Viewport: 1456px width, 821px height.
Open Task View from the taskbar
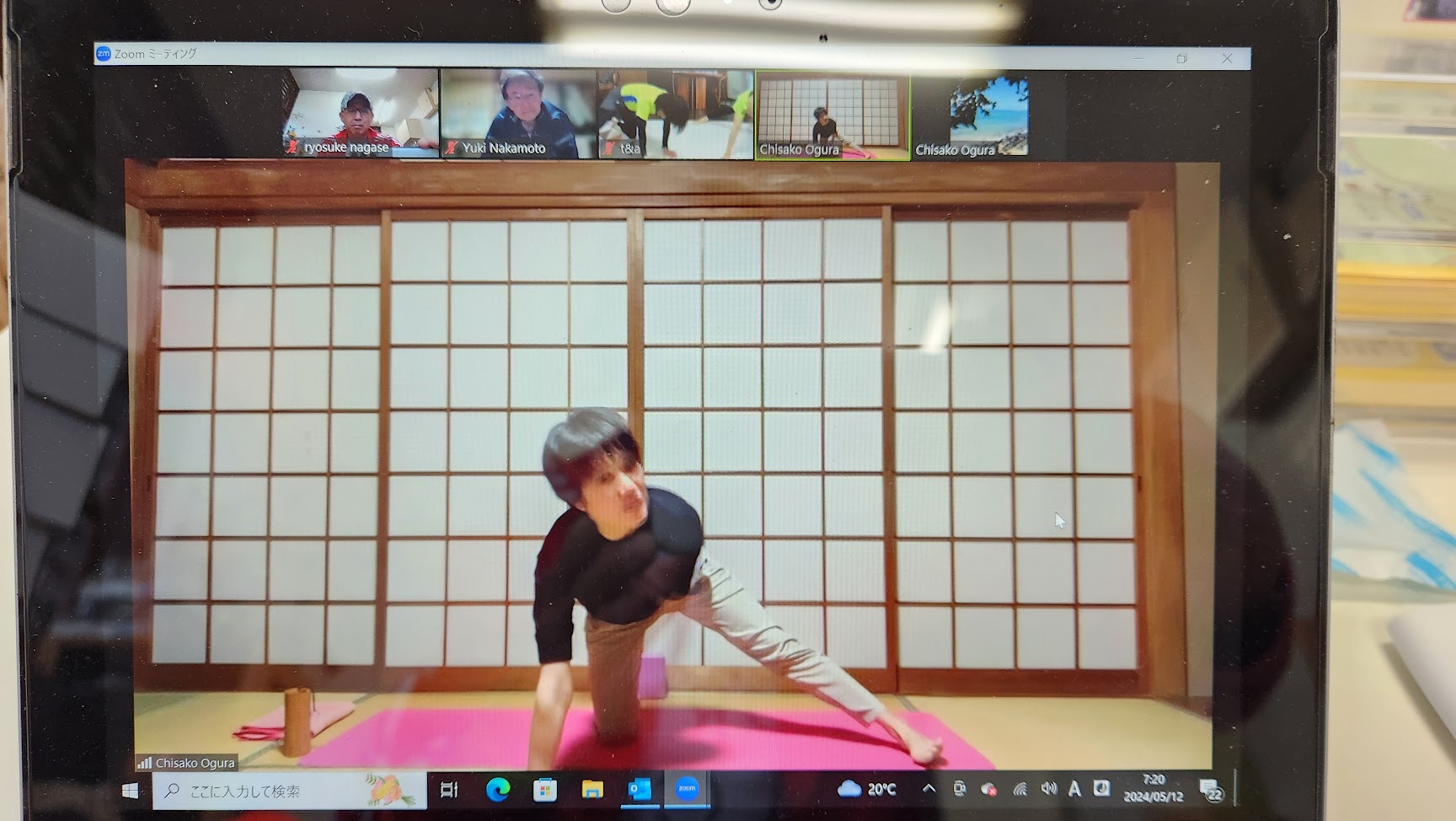(x=449, y=790)
